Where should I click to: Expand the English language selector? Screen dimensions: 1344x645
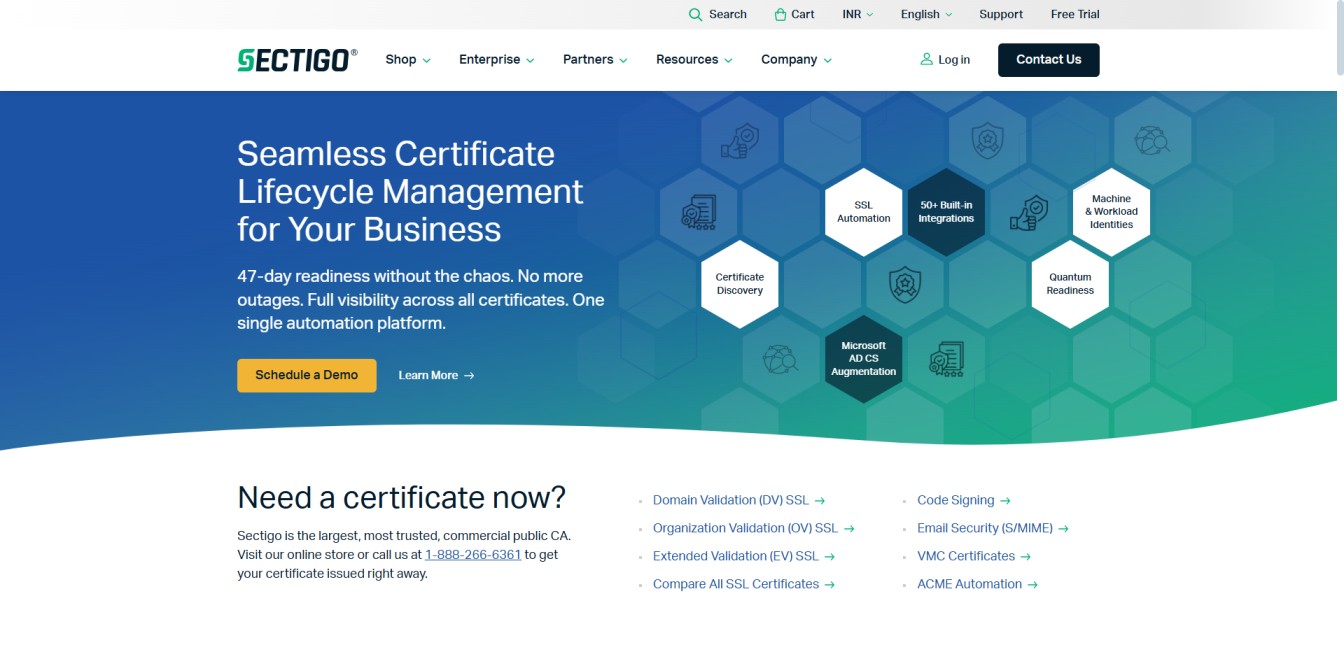pyautogui.click(x=926, y=15)
